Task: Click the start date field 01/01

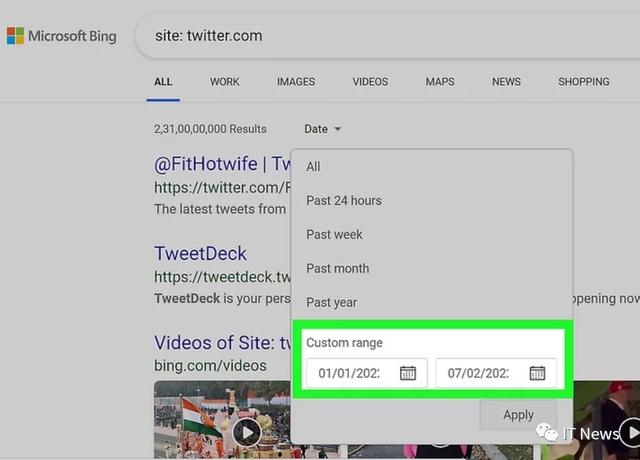Action: [x=348, y=373]
